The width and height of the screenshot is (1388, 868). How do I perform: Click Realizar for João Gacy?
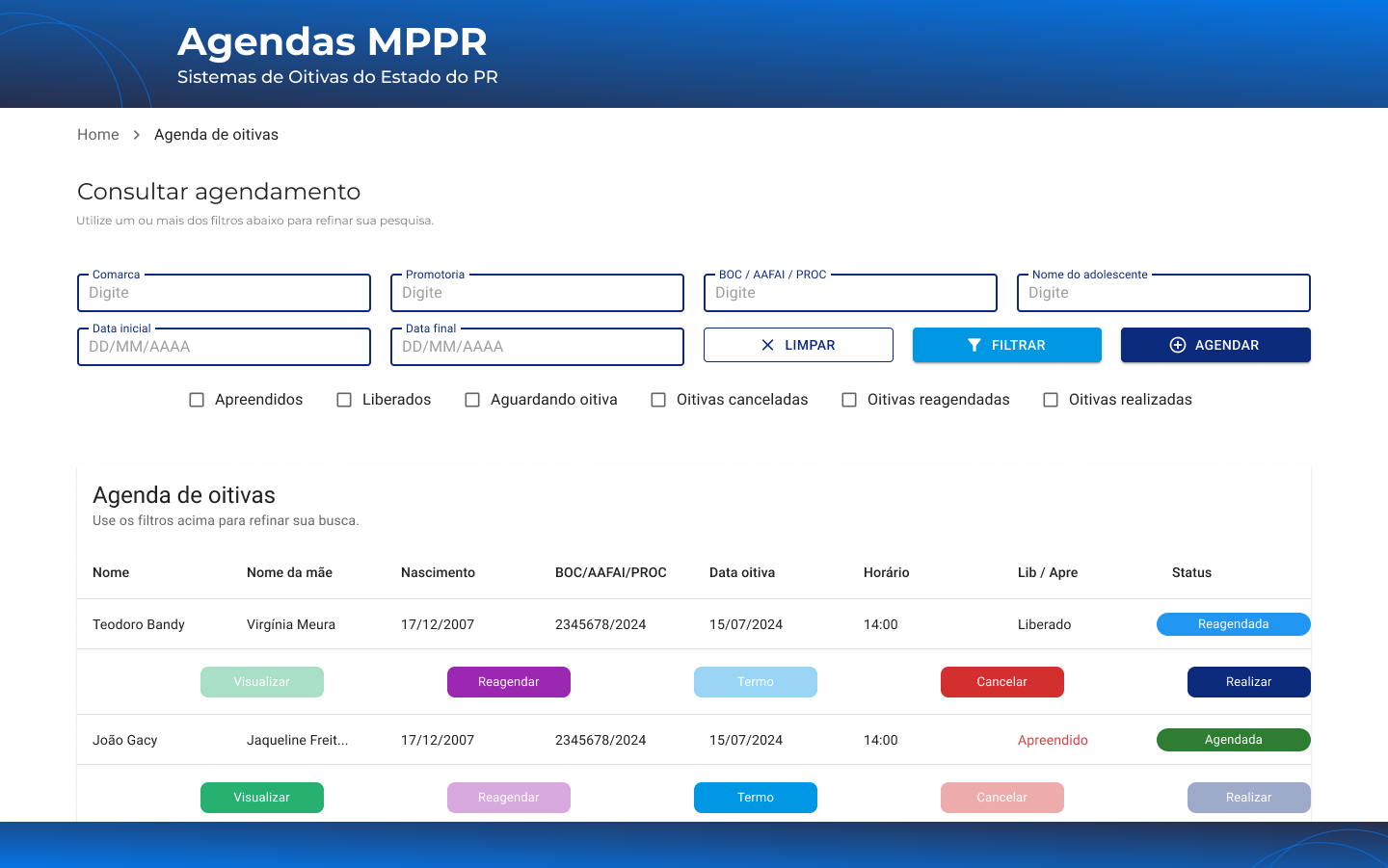pos(1249,798)
